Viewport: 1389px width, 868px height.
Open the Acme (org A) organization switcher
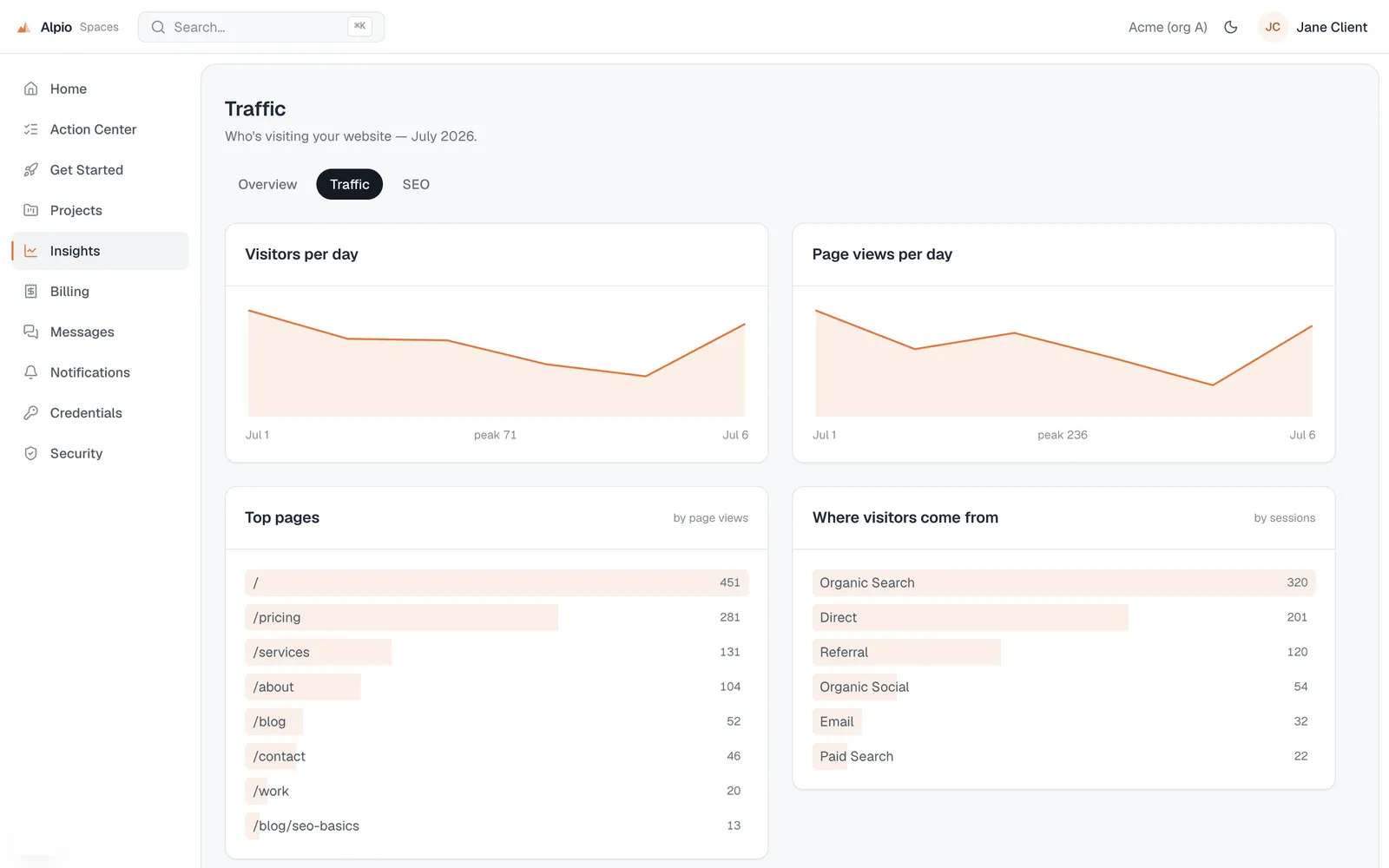1168,27
